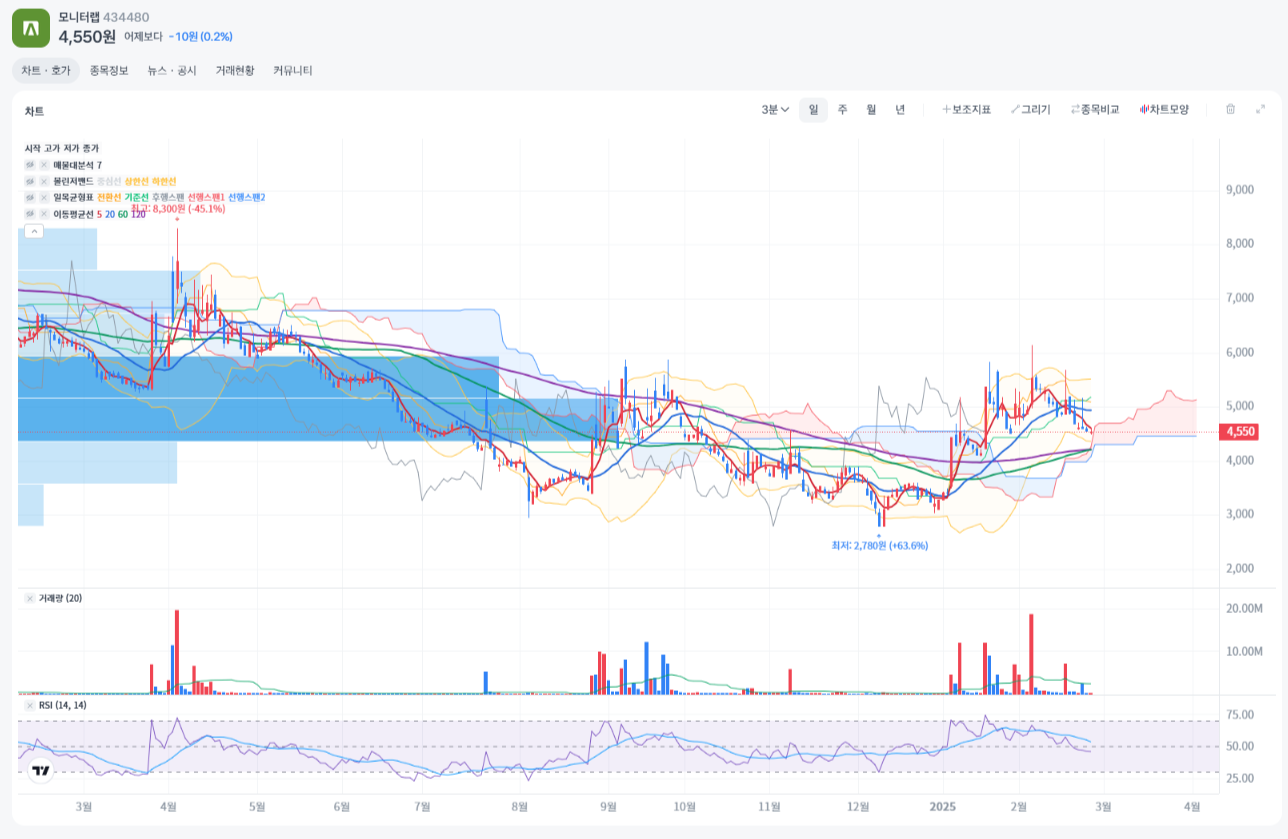Open the 차트모양 chart style menu

[1164, 110]
